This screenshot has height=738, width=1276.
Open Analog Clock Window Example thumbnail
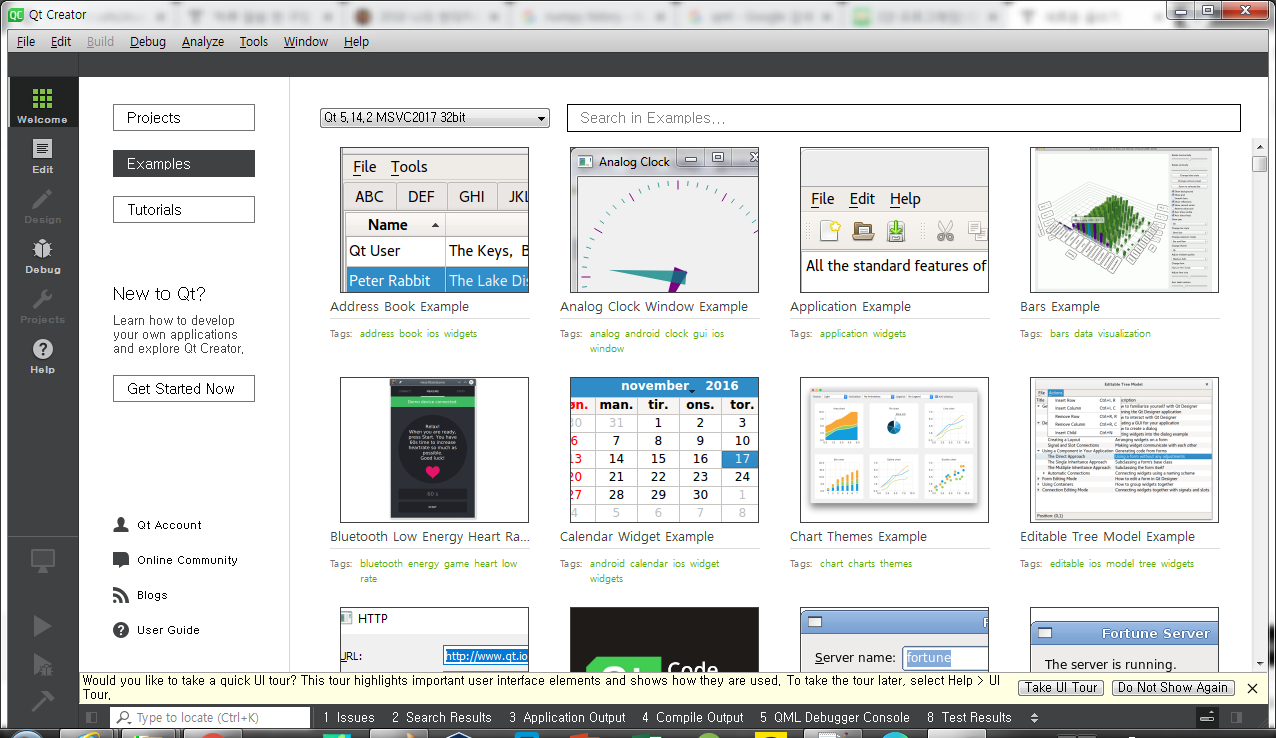point(664,220)
